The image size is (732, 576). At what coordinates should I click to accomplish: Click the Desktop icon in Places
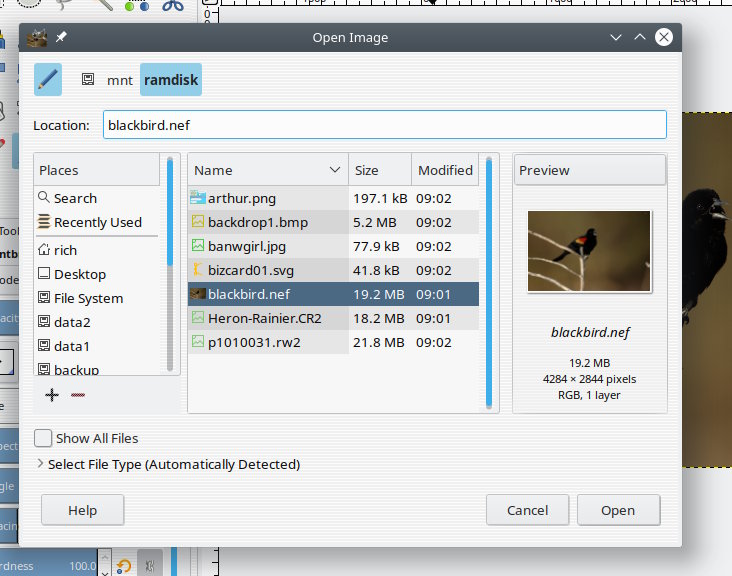point(43,273)
